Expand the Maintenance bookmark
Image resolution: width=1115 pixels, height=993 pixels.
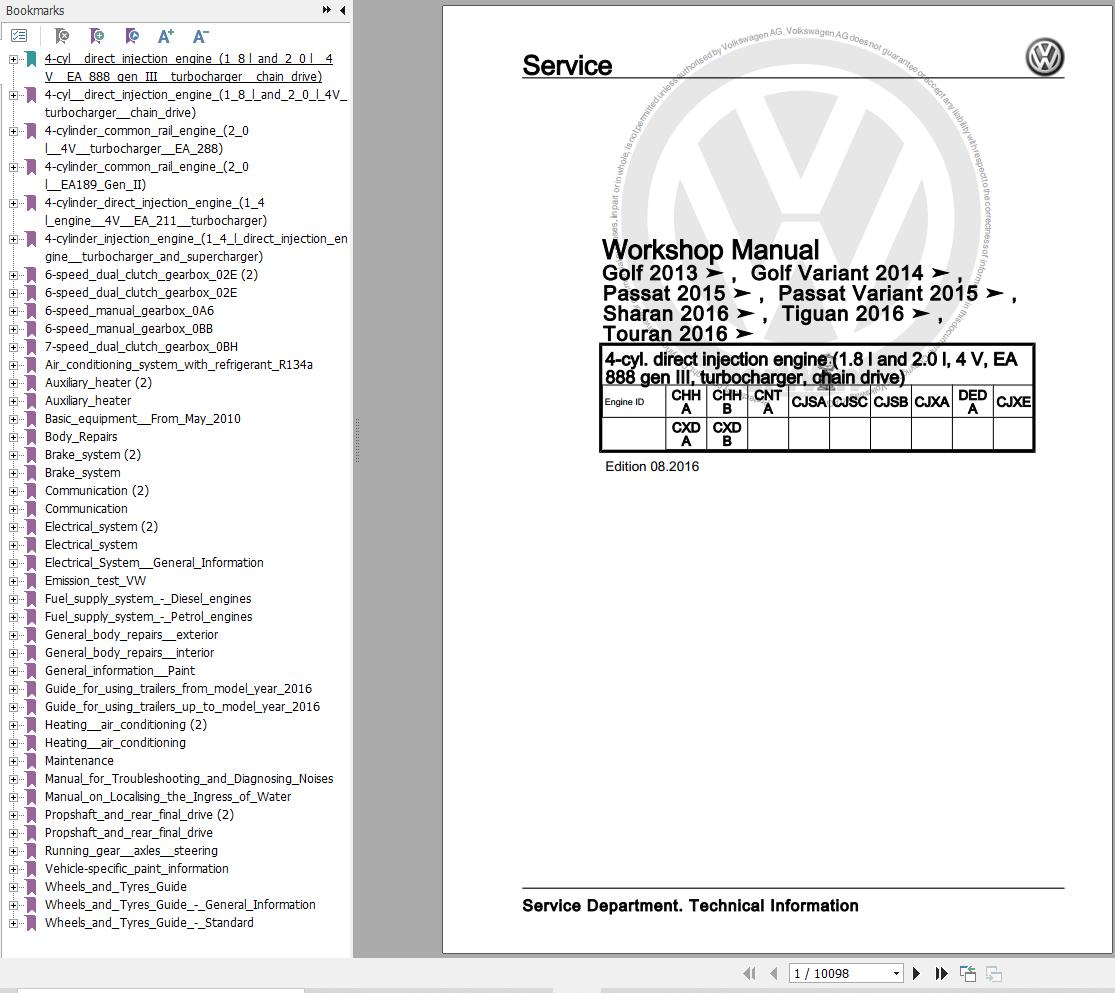coord(14,760)
